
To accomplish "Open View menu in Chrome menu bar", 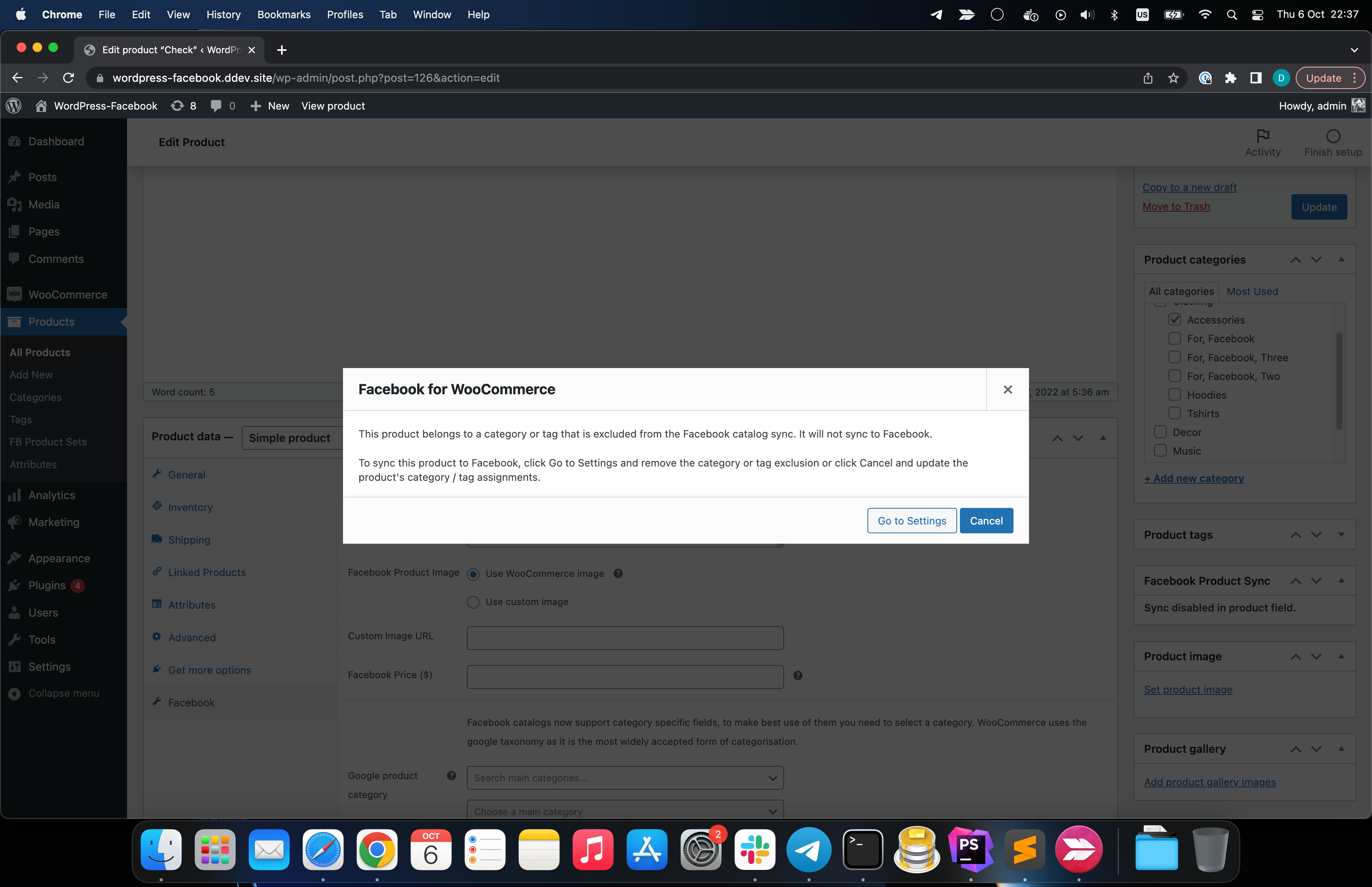I will coord(177,14).
